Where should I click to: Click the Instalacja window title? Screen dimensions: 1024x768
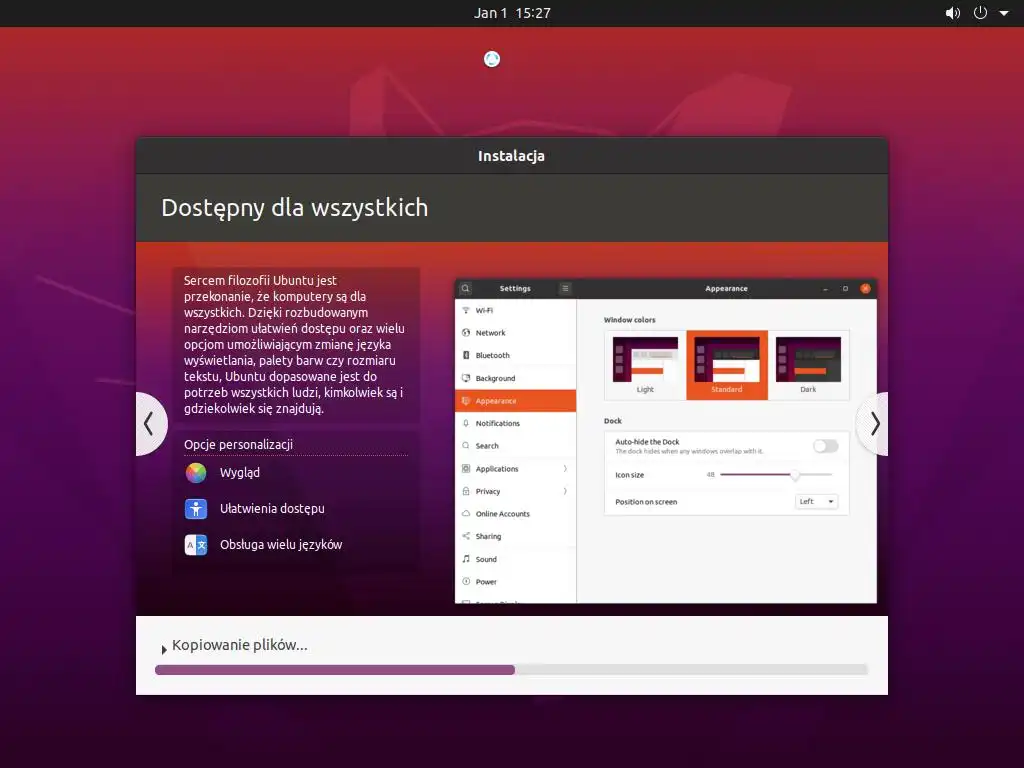pyautogui.click(x=511, y=156)
